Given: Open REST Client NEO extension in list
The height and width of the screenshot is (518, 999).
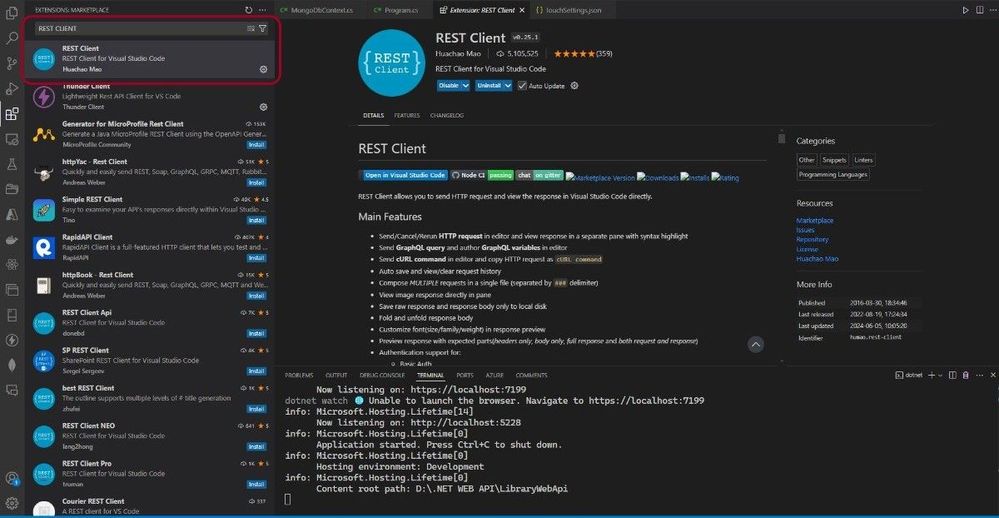Looking at the screenshot, I should point(151,436).
